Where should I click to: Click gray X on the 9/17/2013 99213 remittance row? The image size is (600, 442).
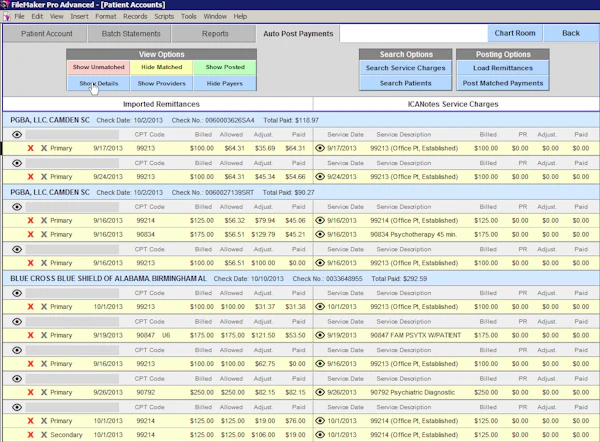pyautogui.click(x=44, y=148)
